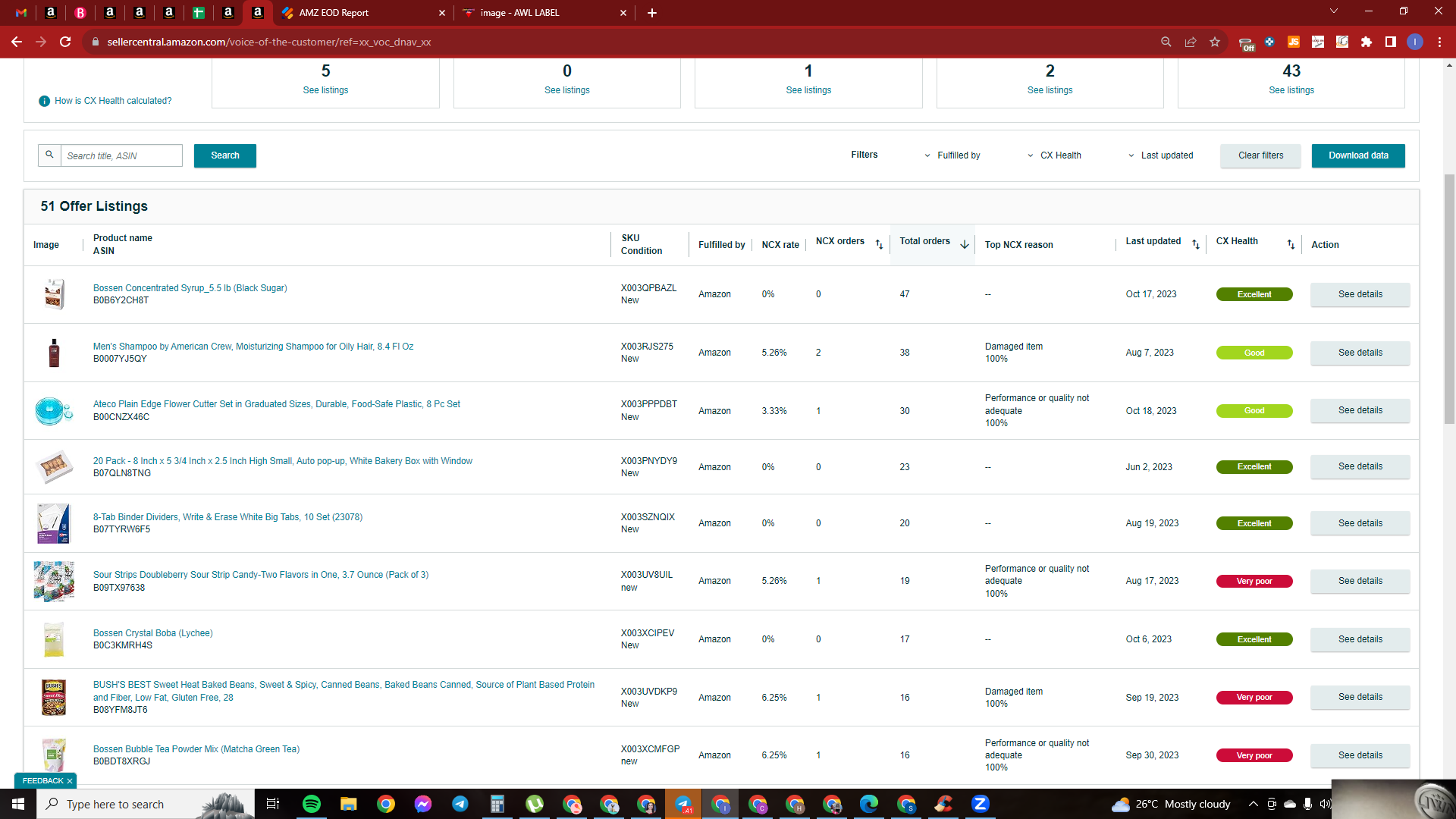This screenshot has height=819, width=1456.
Task: Open the Ateco Plain Edge Flower Cutter Set listing
Action: click(x=277, y=404)
